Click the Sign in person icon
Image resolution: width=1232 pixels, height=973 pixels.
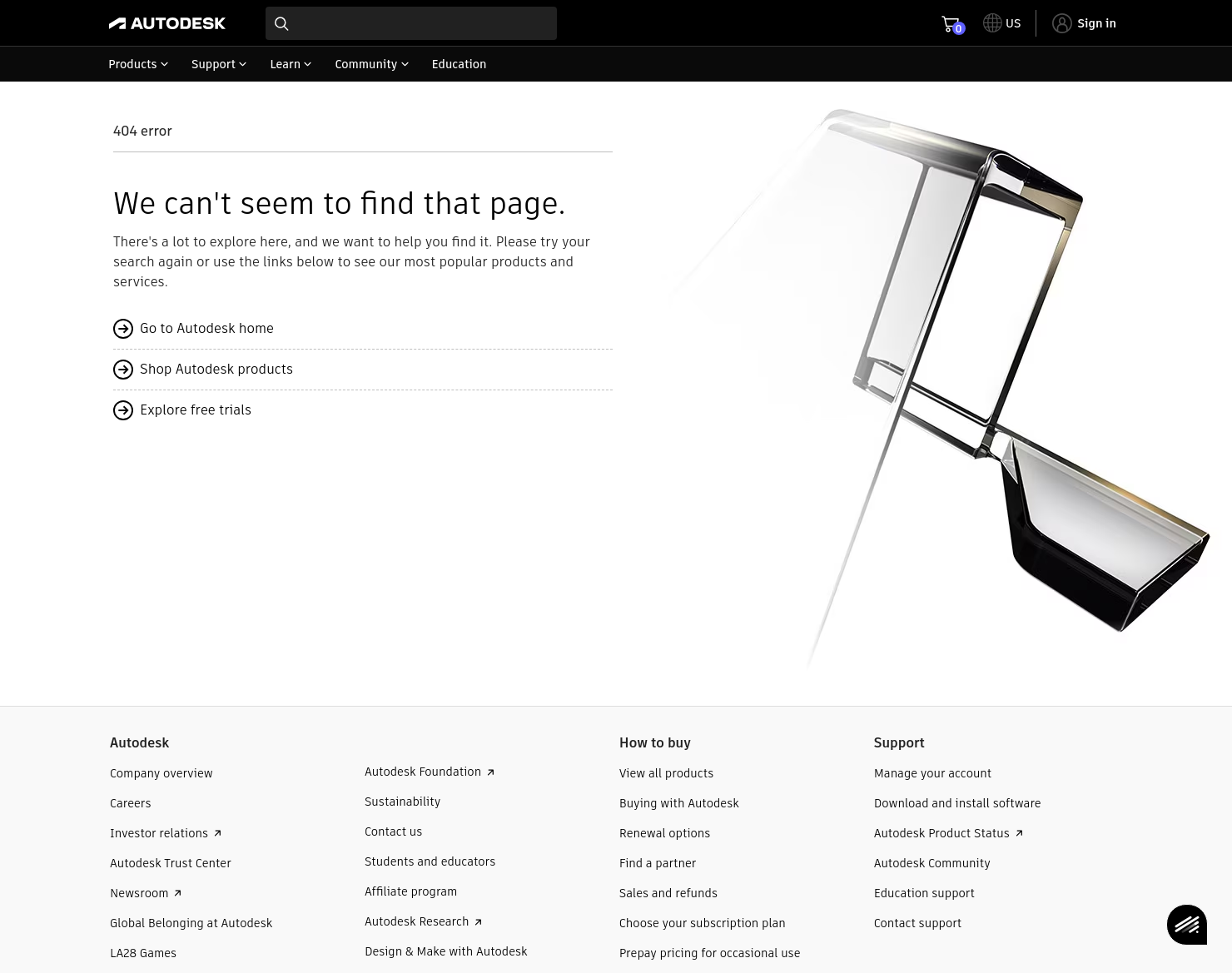1062,23
